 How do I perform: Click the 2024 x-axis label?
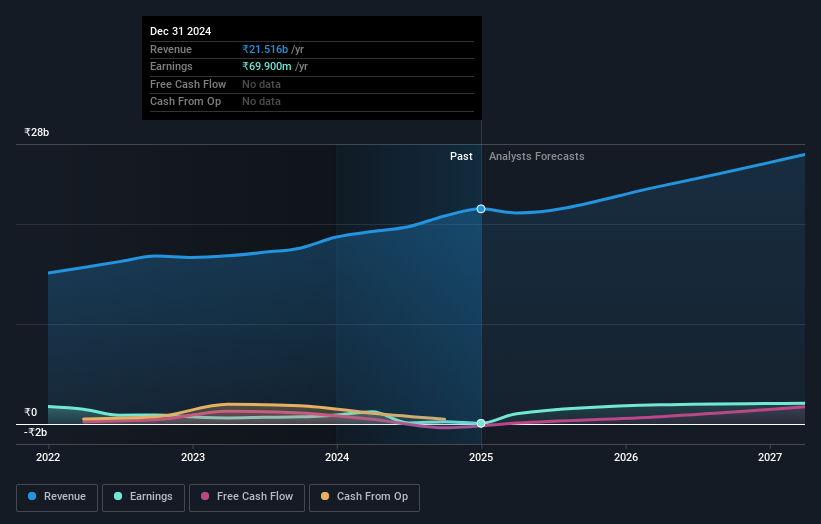pyautogui.click(x=337, y=457)
